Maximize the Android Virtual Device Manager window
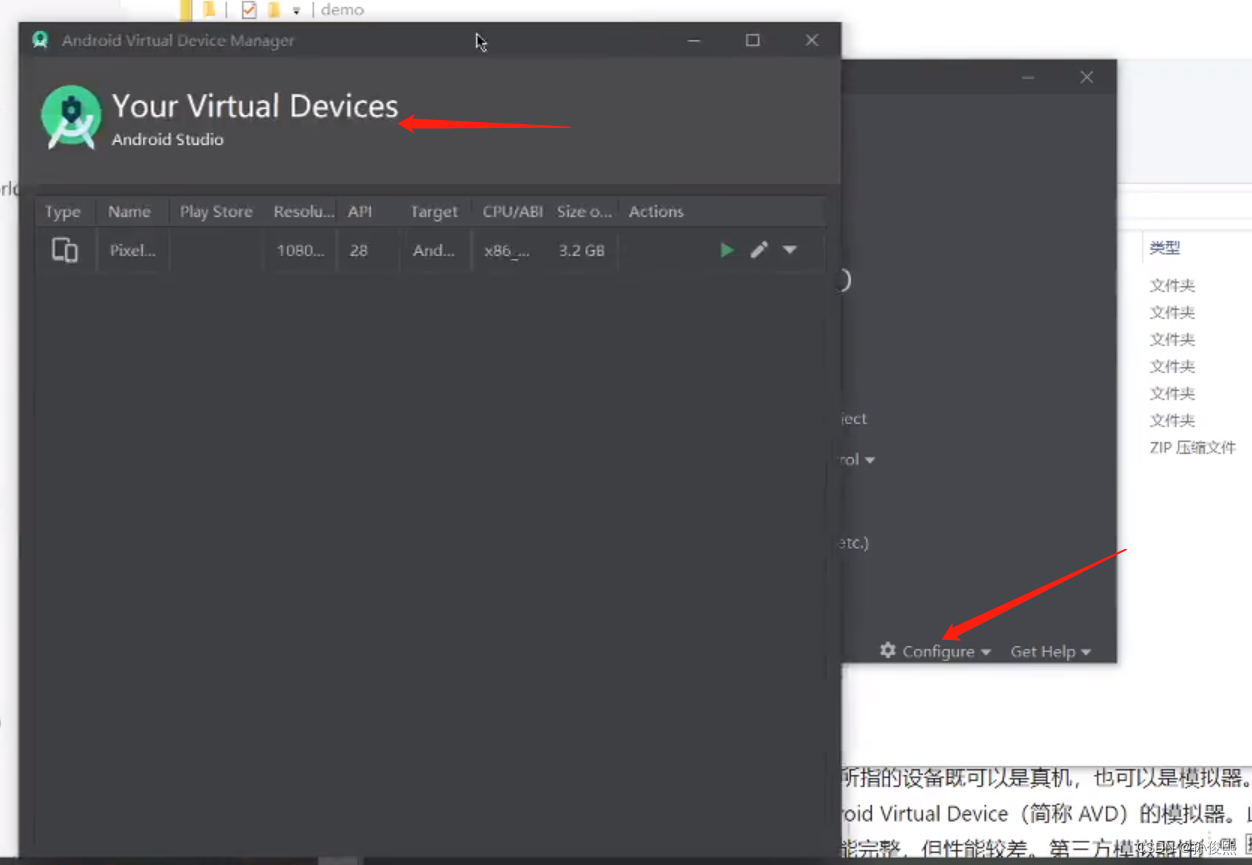 coord(753,40)
